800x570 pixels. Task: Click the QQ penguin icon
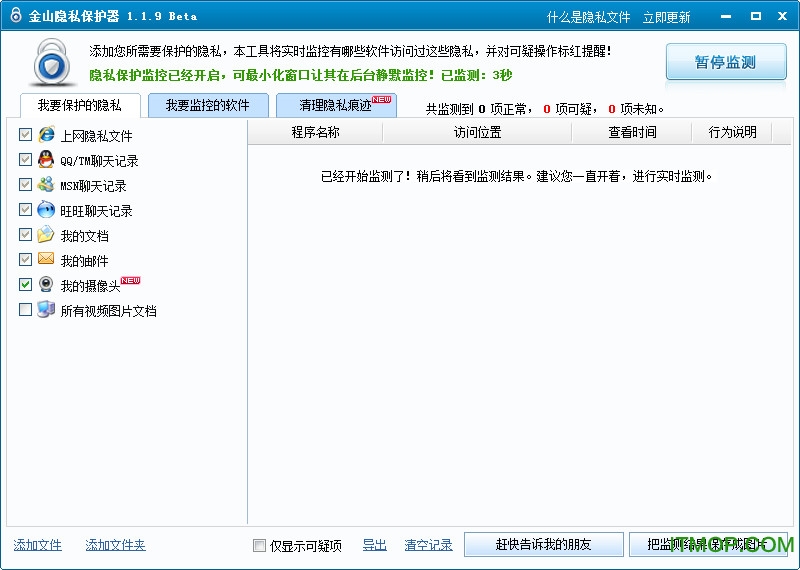pos(46,160)
